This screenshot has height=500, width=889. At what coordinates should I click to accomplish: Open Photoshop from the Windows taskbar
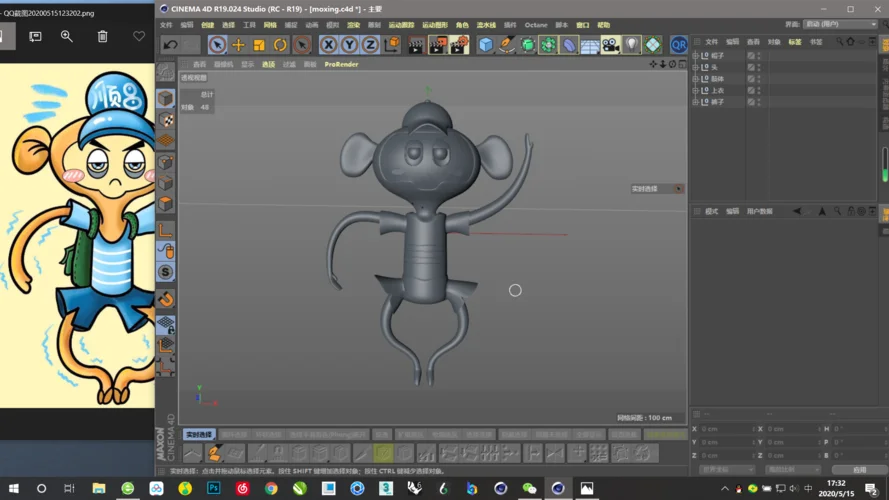(x=214, y=488)
